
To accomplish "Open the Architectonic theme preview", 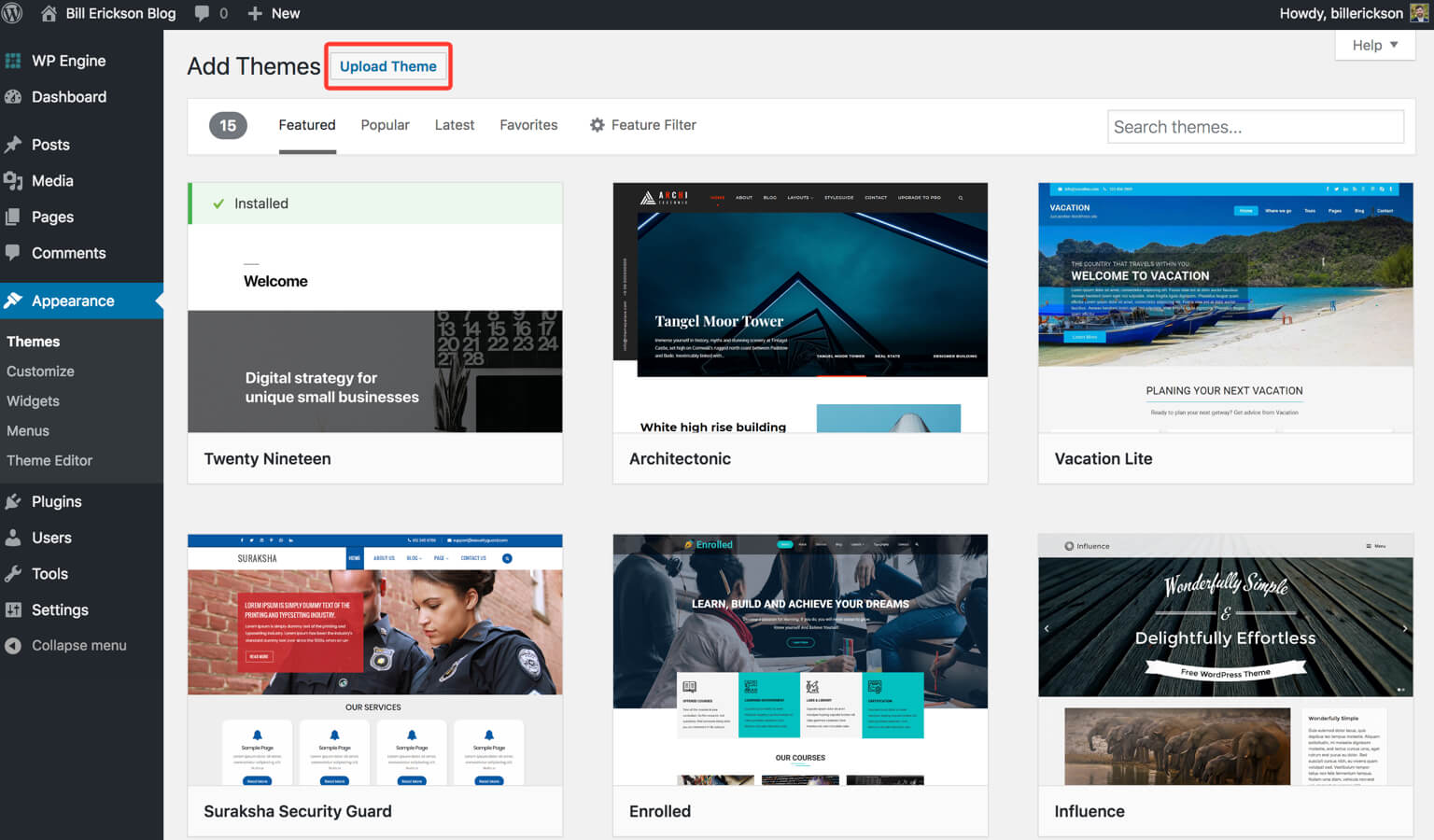I will (x=800, y=308).
